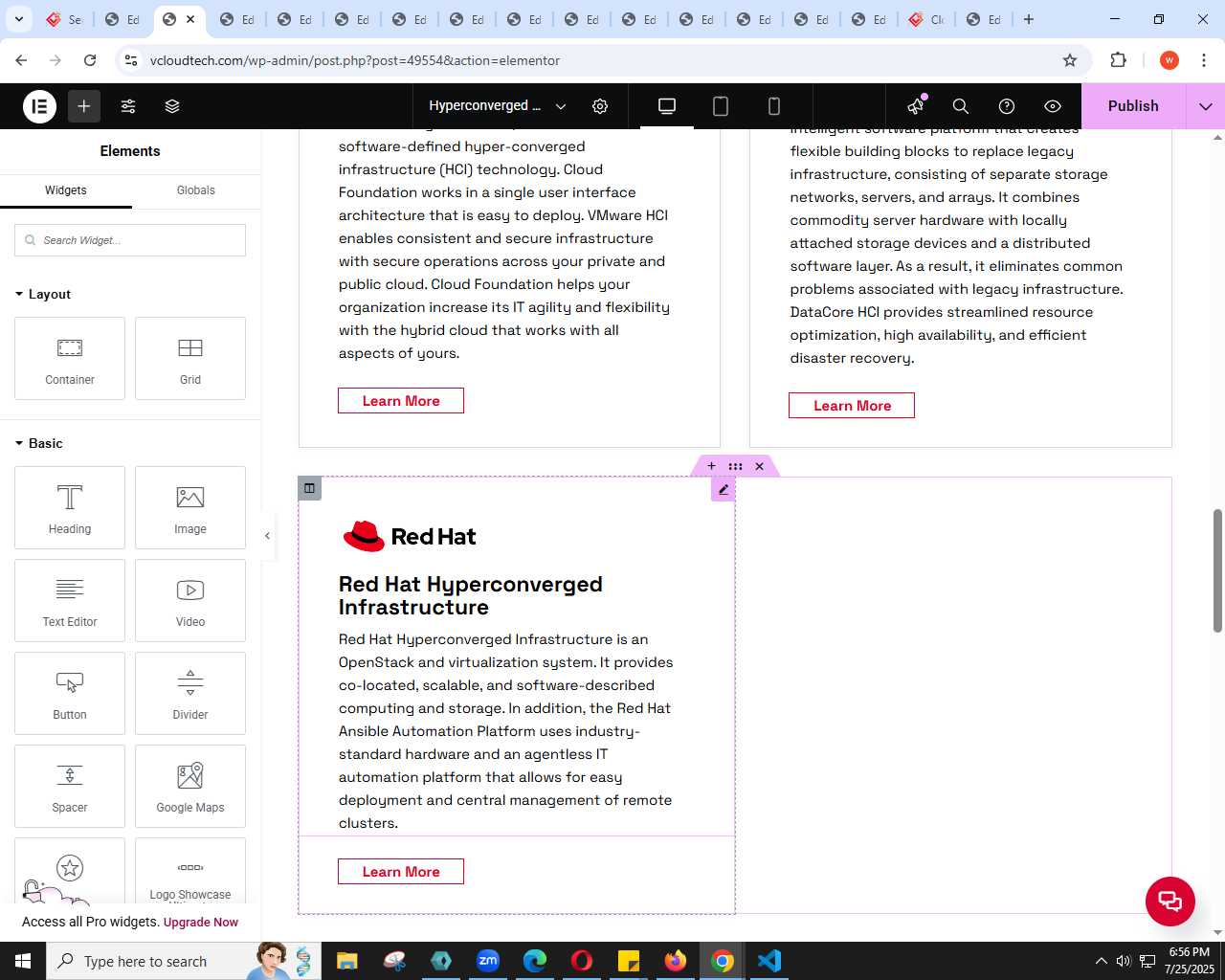Open a new browser tab
This screenshot has height=980, width=1225.
pyautogui.click(x=1029, y=19)
